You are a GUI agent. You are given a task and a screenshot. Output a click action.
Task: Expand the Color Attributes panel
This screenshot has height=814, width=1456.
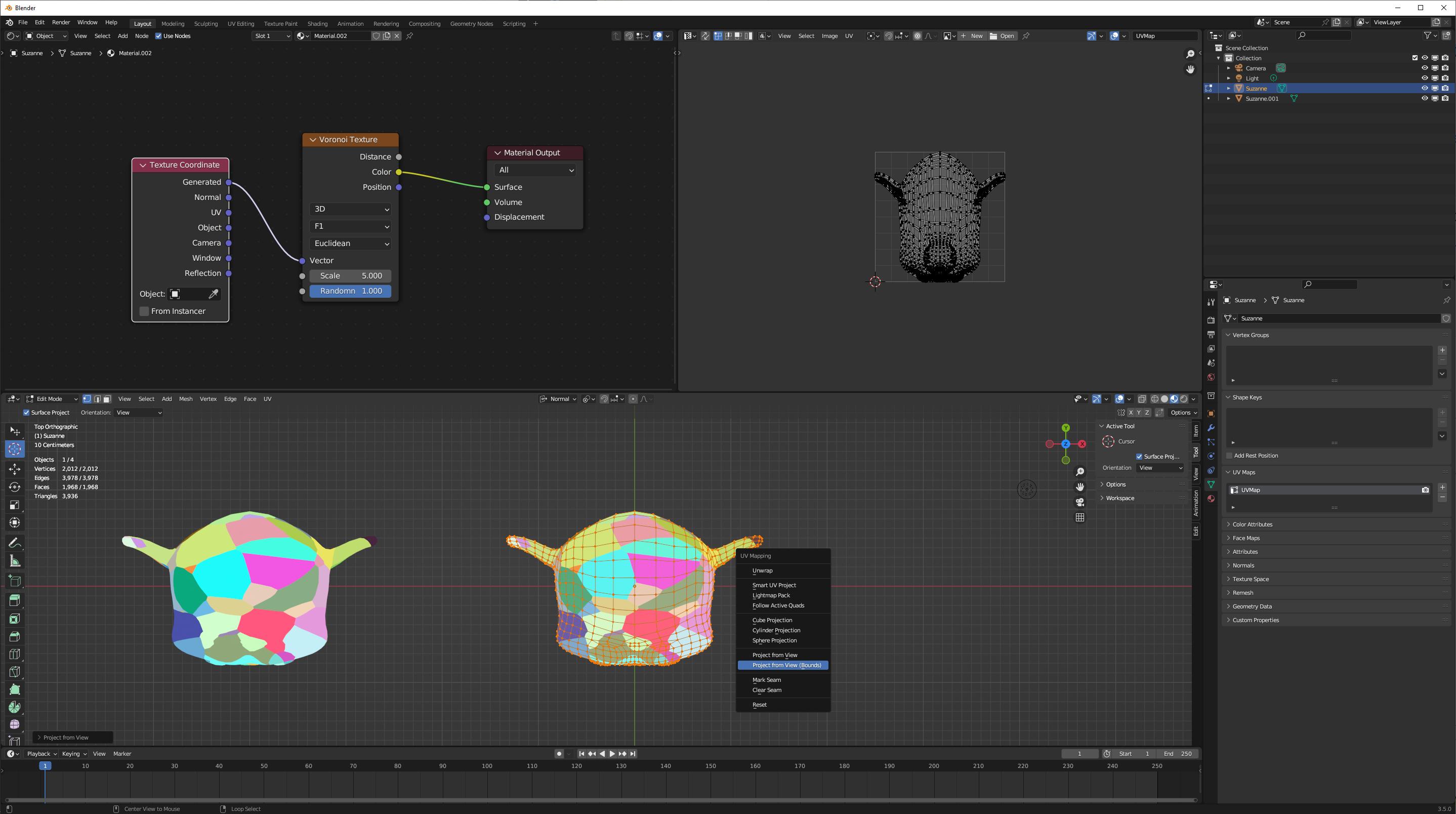point(1252,524)
